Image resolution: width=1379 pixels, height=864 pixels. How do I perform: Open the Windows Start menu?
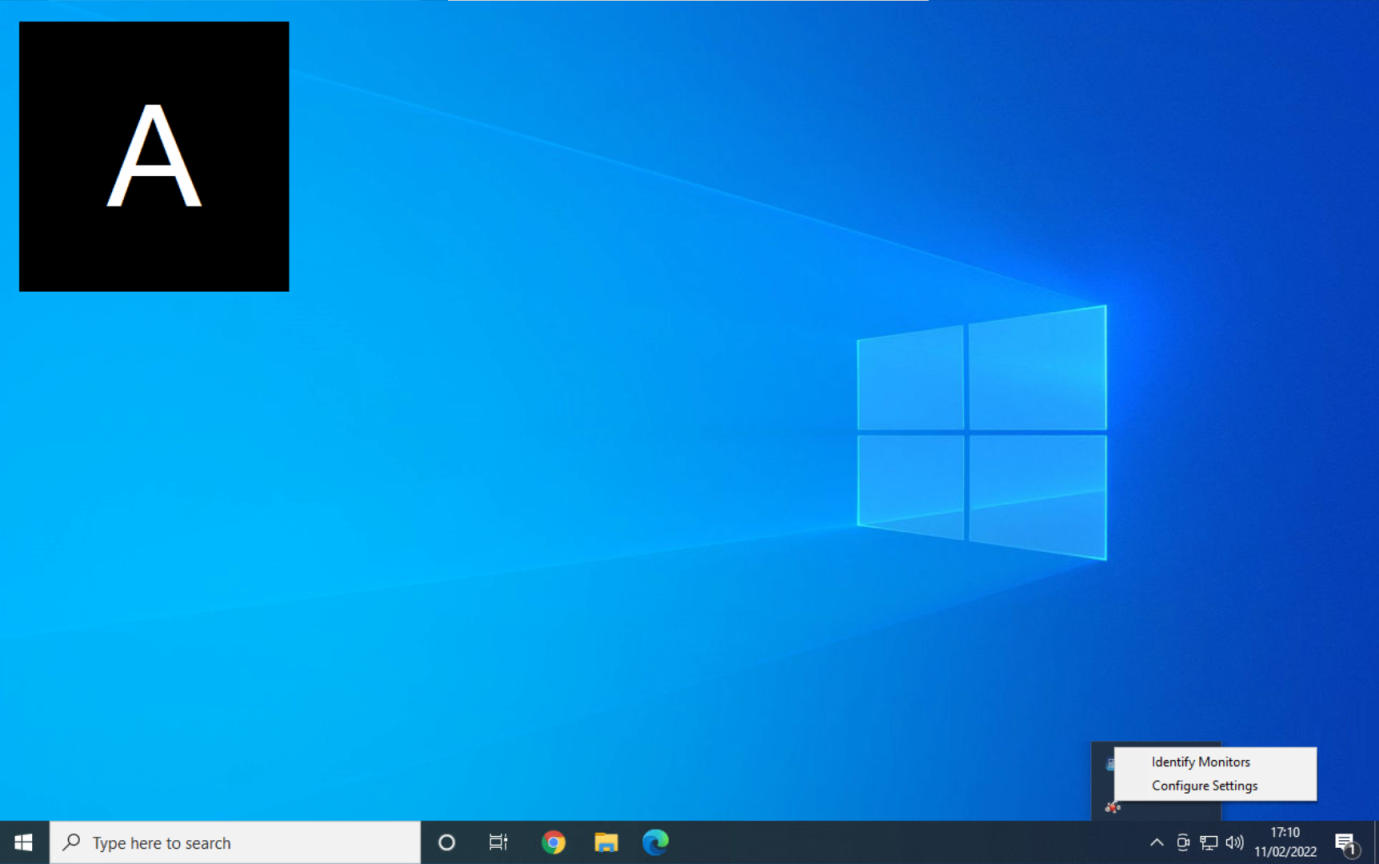[x=24, y=843]
